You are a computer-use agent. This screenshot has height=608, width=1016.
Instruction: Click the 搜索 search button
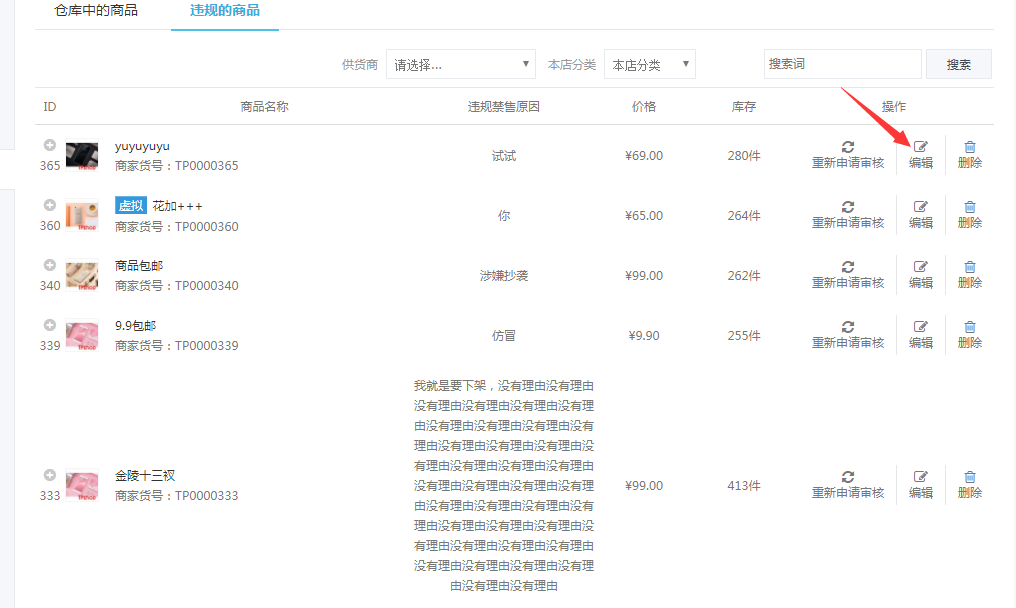coord(958,64)
